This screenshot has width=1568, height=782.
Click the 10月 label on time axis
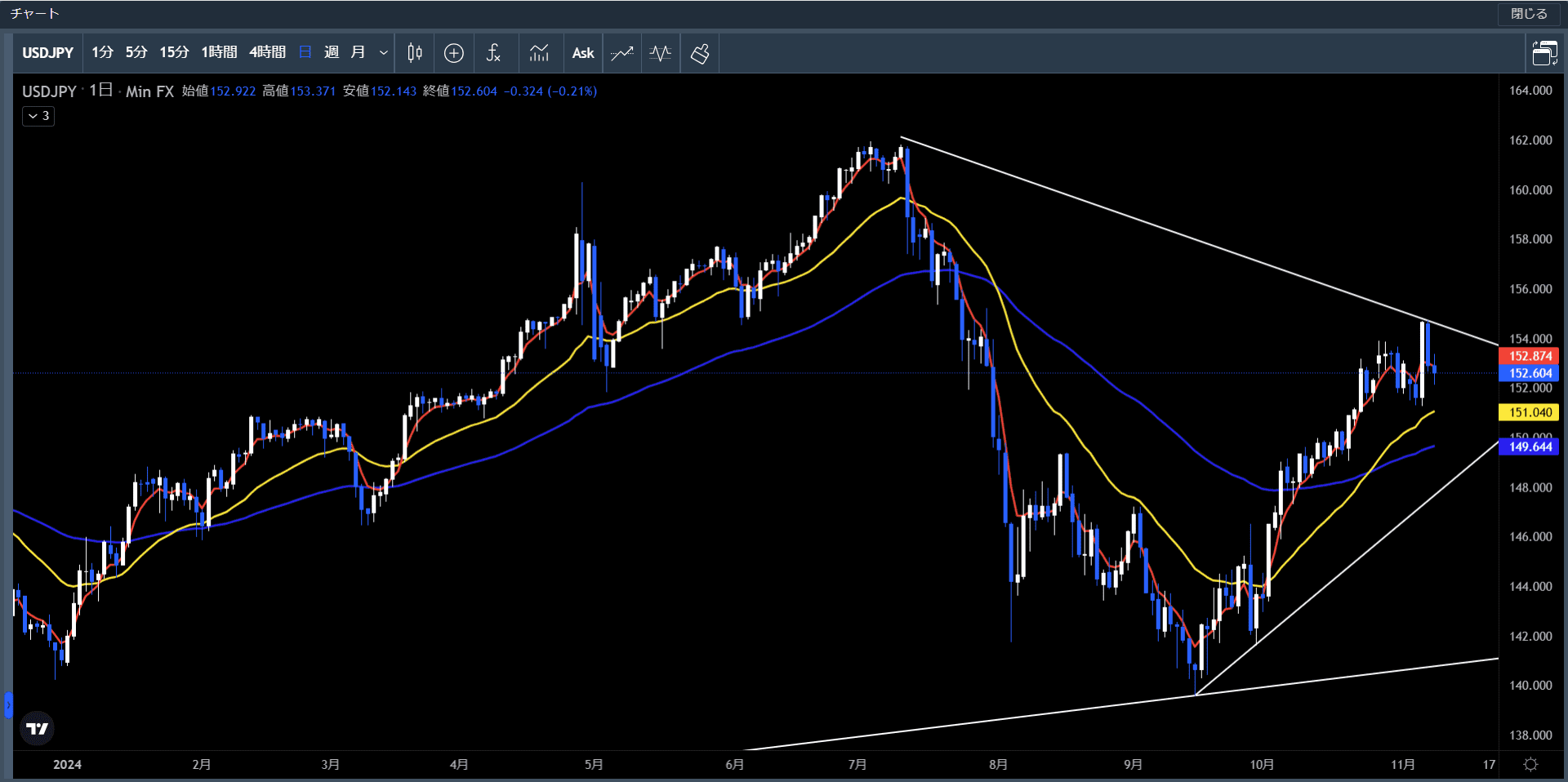point(1262,765)
